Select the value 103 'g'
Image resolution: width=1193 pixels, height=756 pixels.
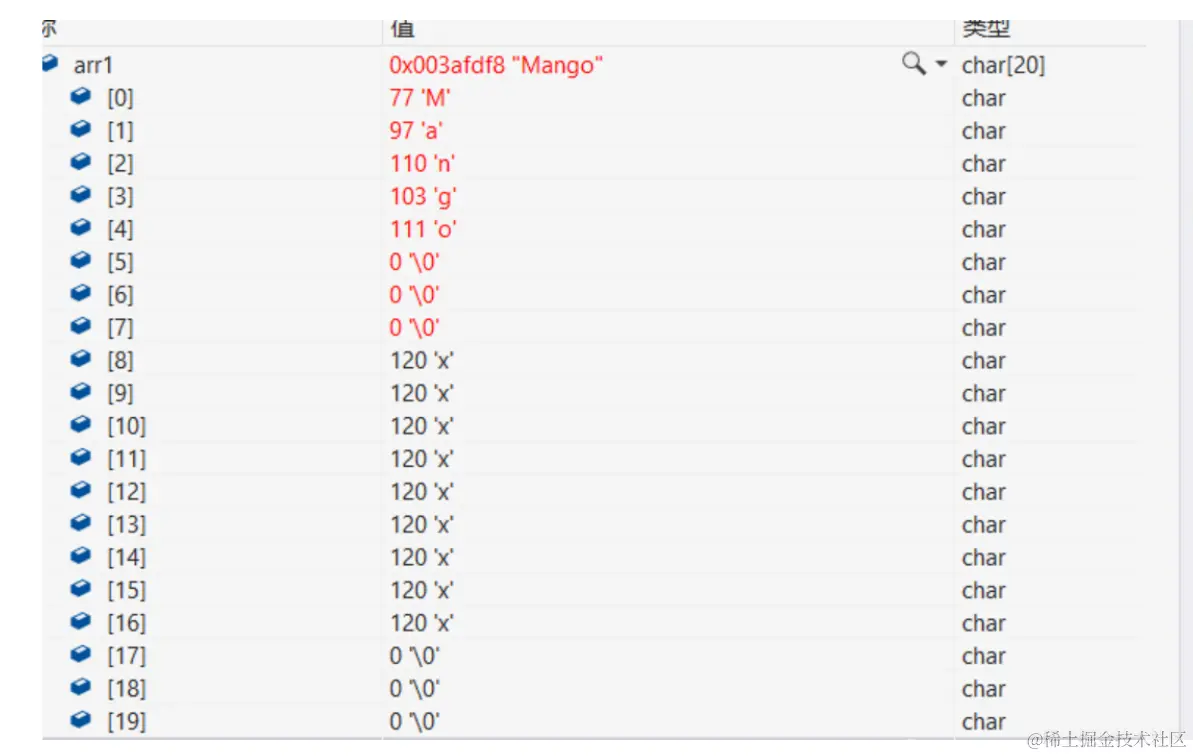(x=423, y=197)
